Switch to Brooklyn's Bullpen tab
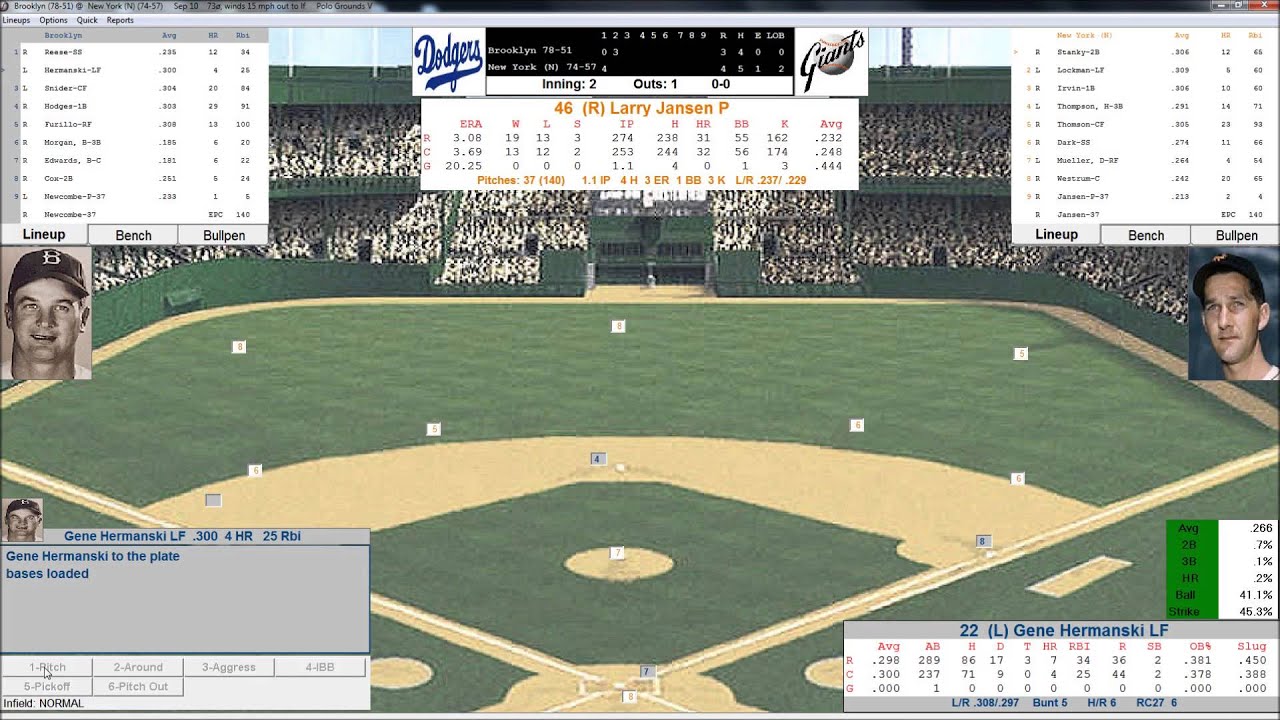The height and width of the screenshot is (720, 1280). coord(224,235)
